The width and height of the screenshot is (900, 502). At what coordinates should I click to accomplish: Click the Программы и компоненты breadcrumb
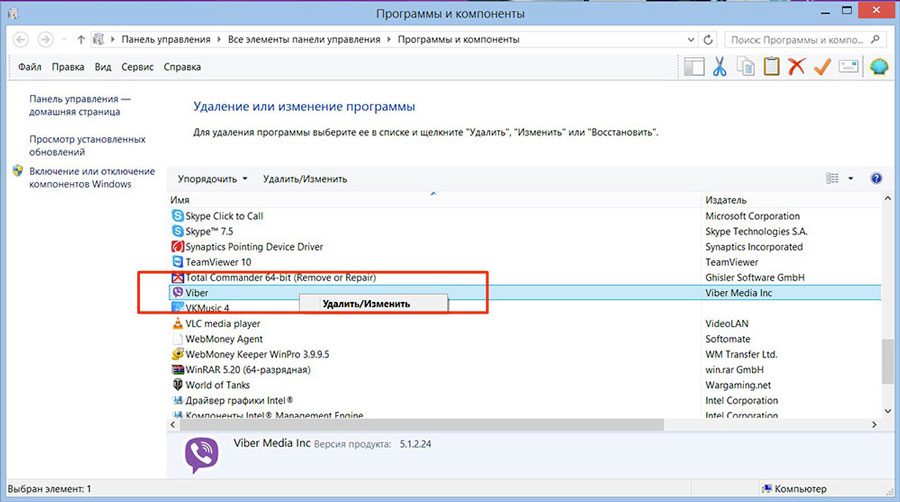(458, 40)
